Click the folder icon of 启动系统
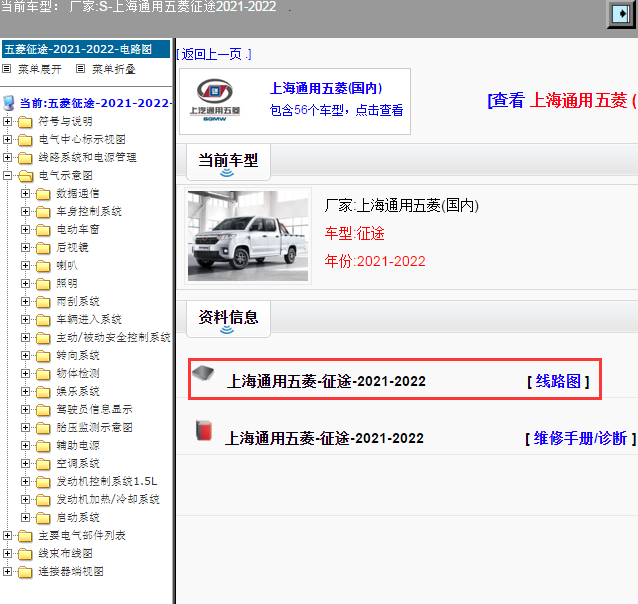This screenshot has height=604, width=638. point(43,518)
